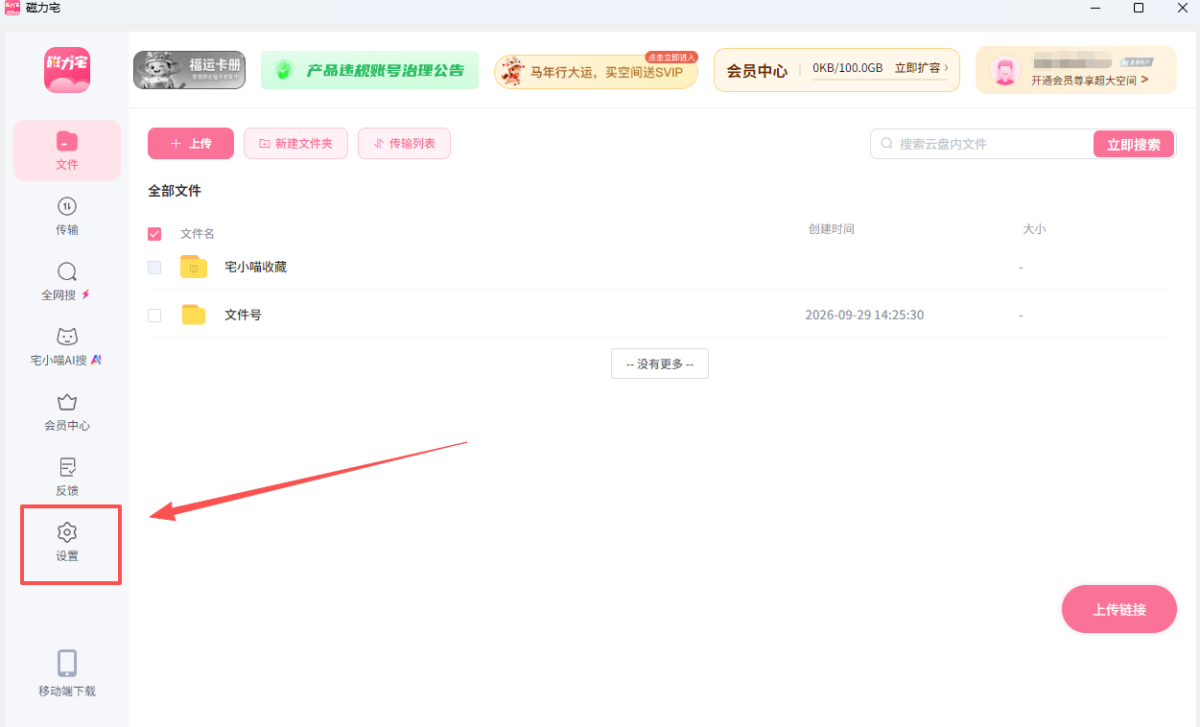
Task: Open the 反馈 feedback page
Action: pos(67,477)
